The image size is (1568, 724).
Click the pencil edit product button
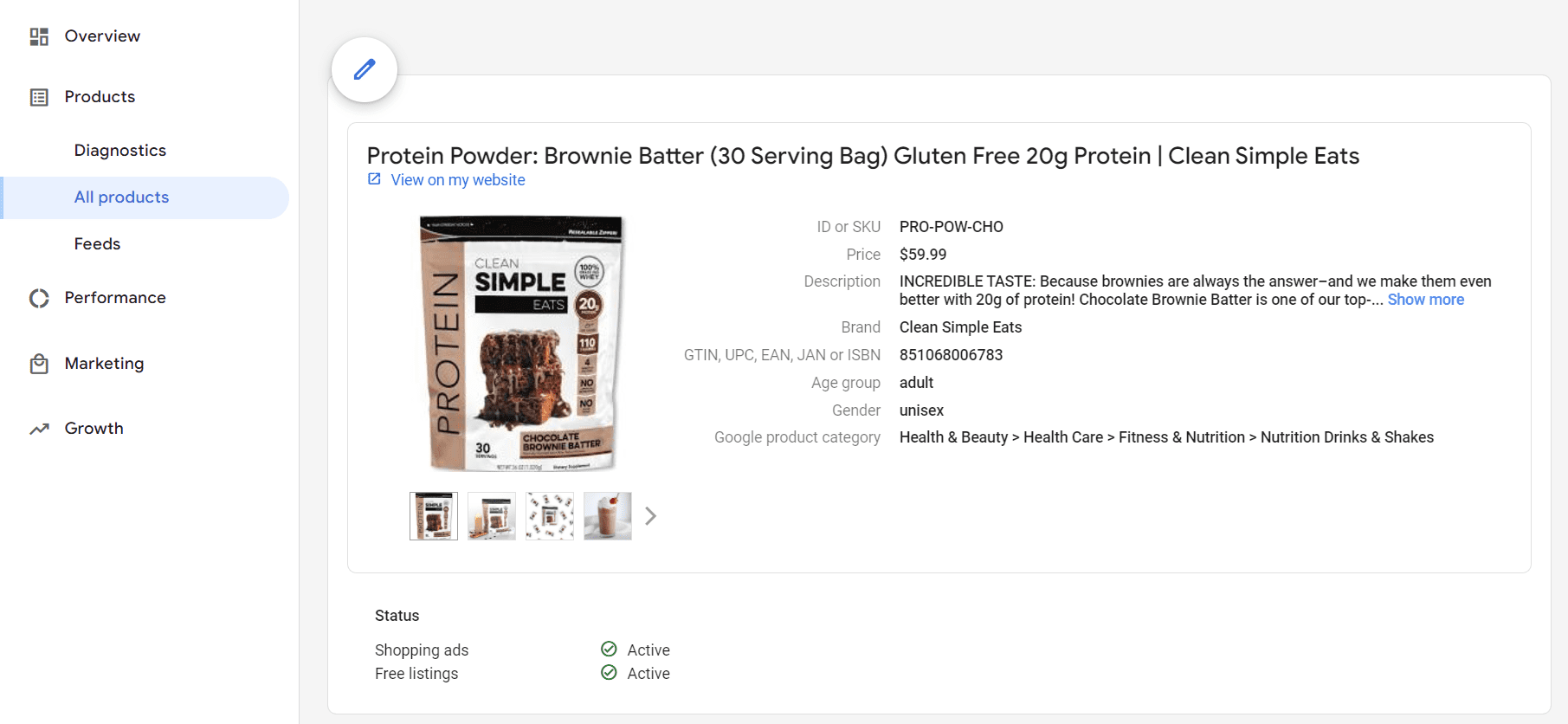(x=365, y=69)
